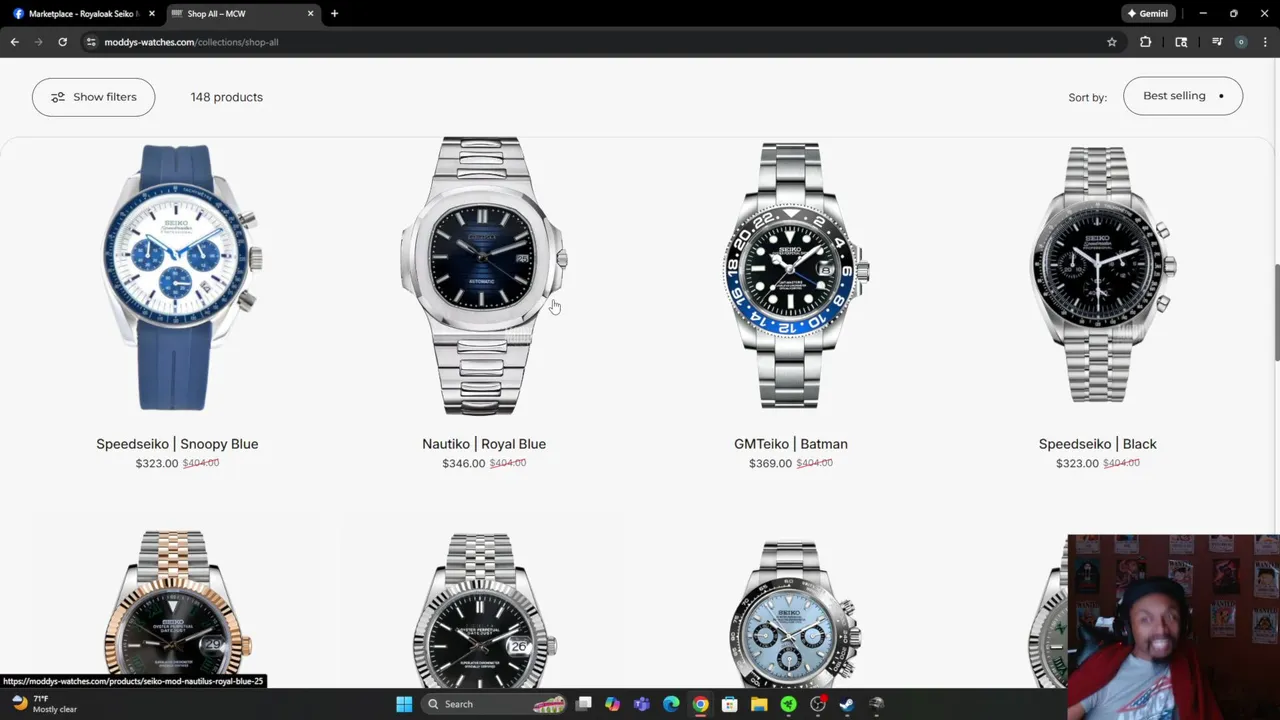Open Task View on the taskbar
Screen dimensions: 1280x720
584,704
